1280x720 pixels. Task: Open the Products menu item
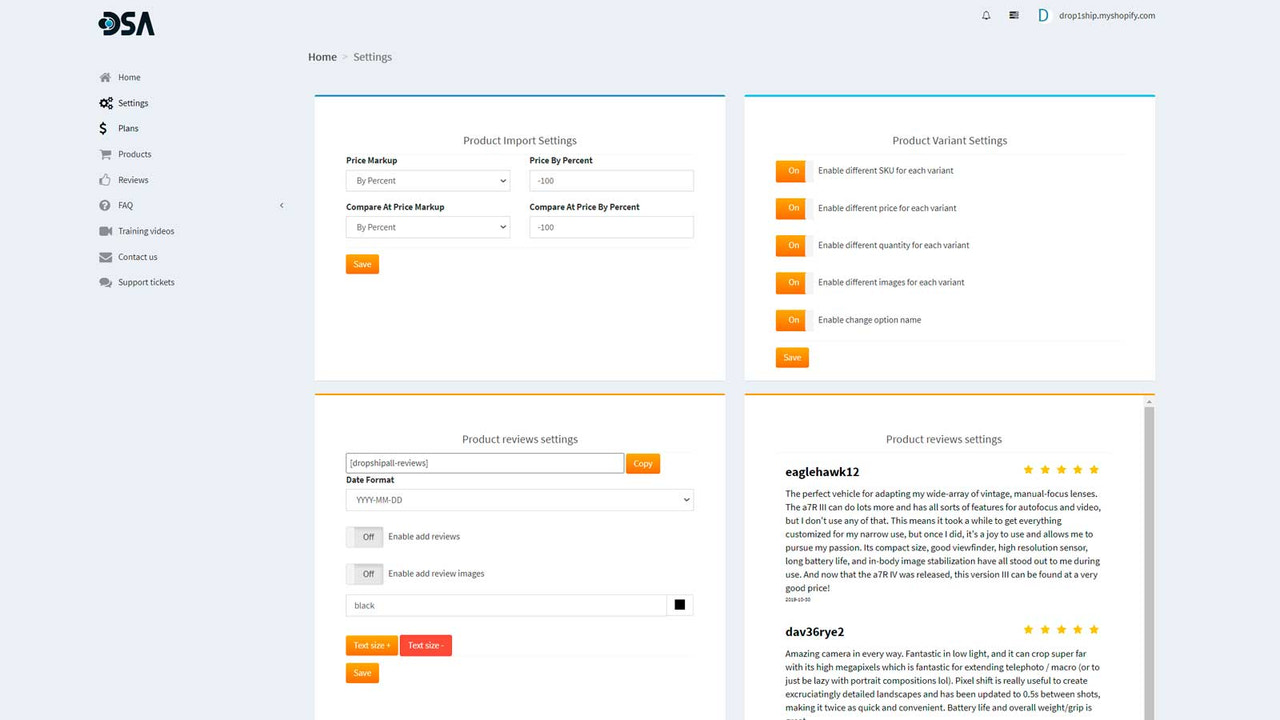(x=135, y=154)
